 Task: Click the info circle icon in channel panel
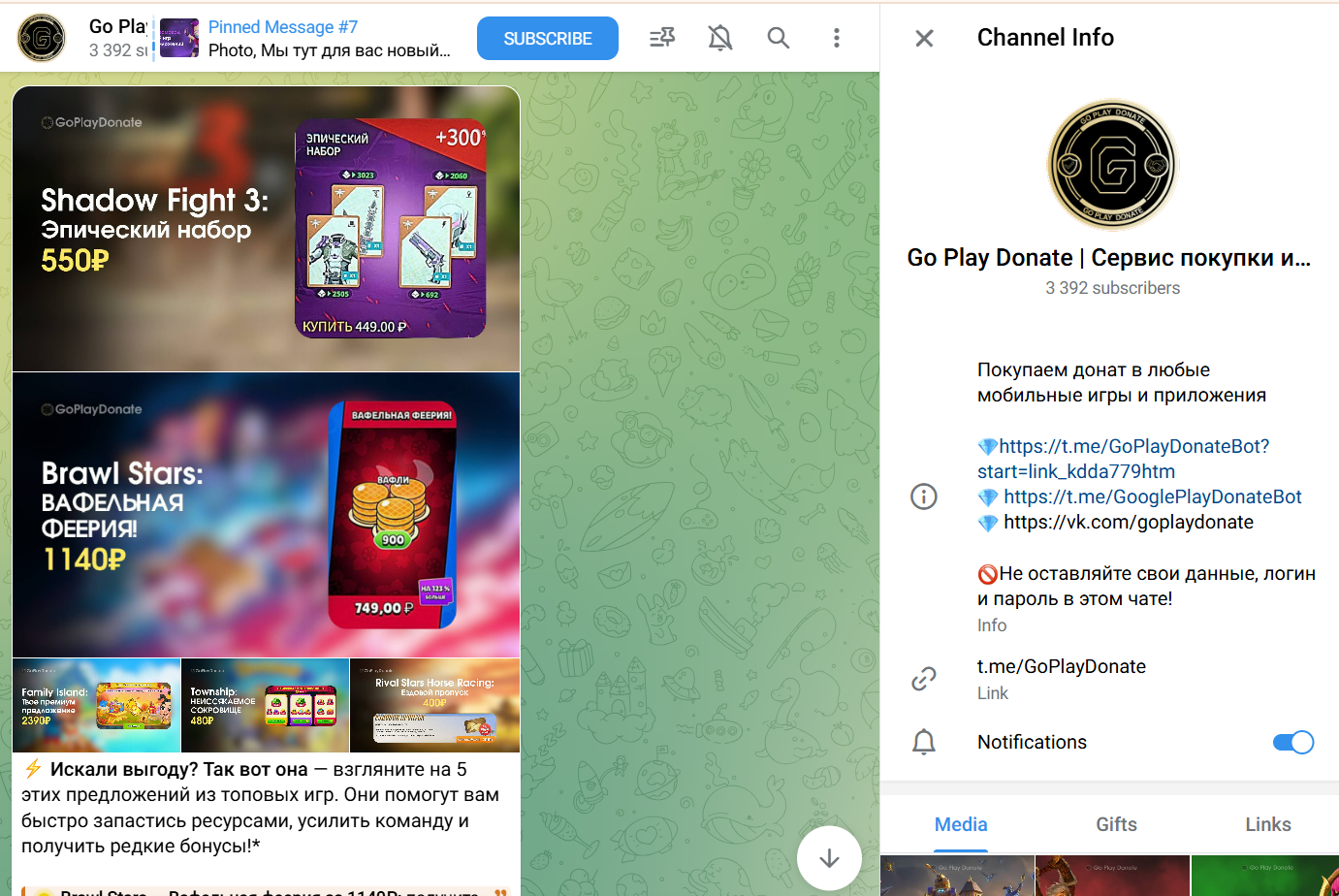click(924, 497)
